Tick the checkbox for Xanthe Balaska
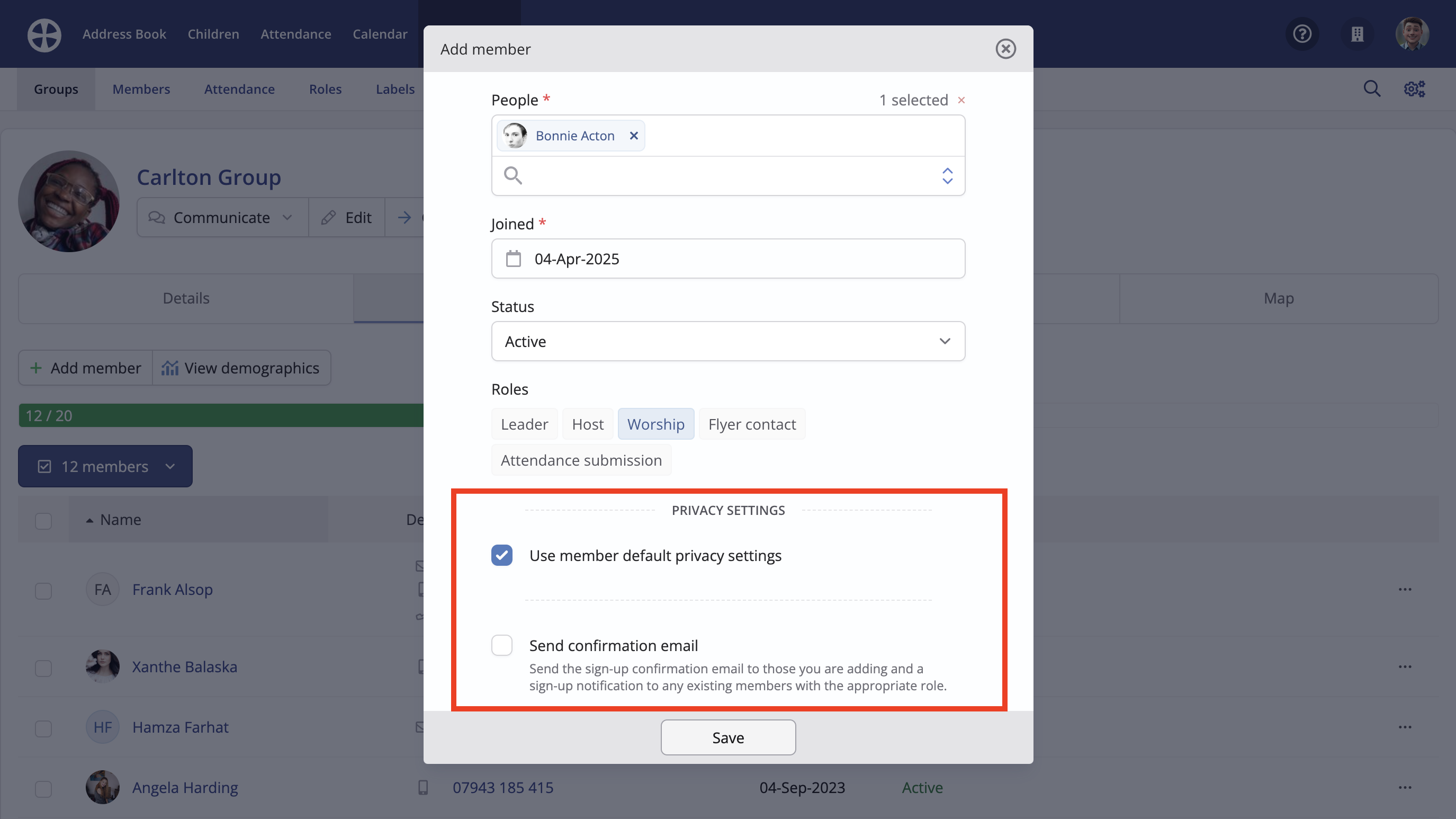The image size is (1456, 819). point(43,668)
